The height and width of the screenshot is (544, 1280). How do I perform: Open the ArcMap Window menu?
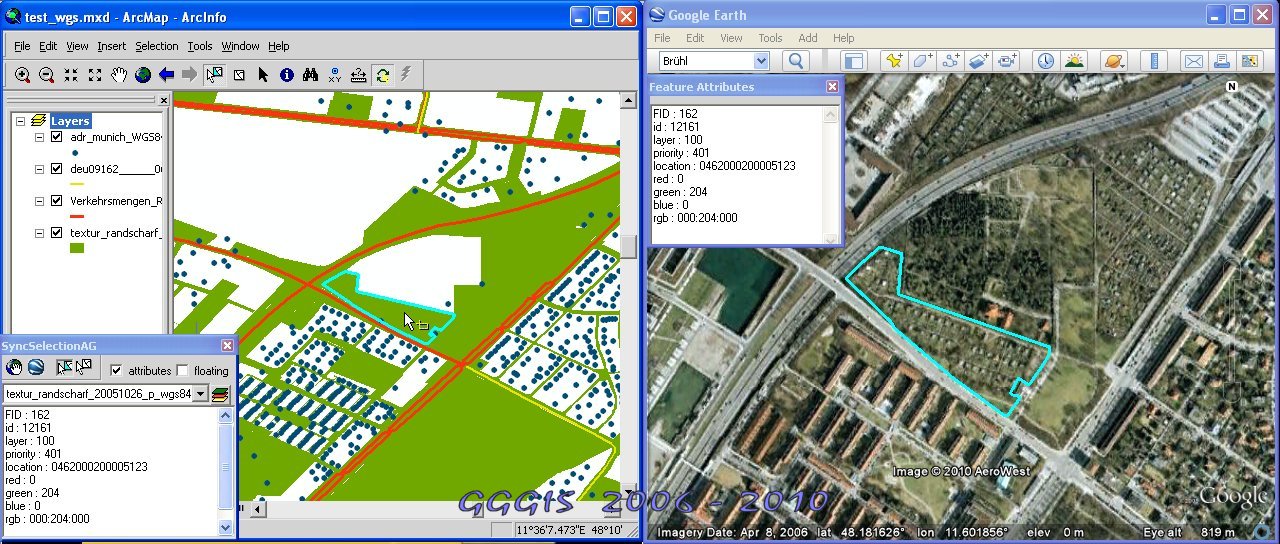241,46
